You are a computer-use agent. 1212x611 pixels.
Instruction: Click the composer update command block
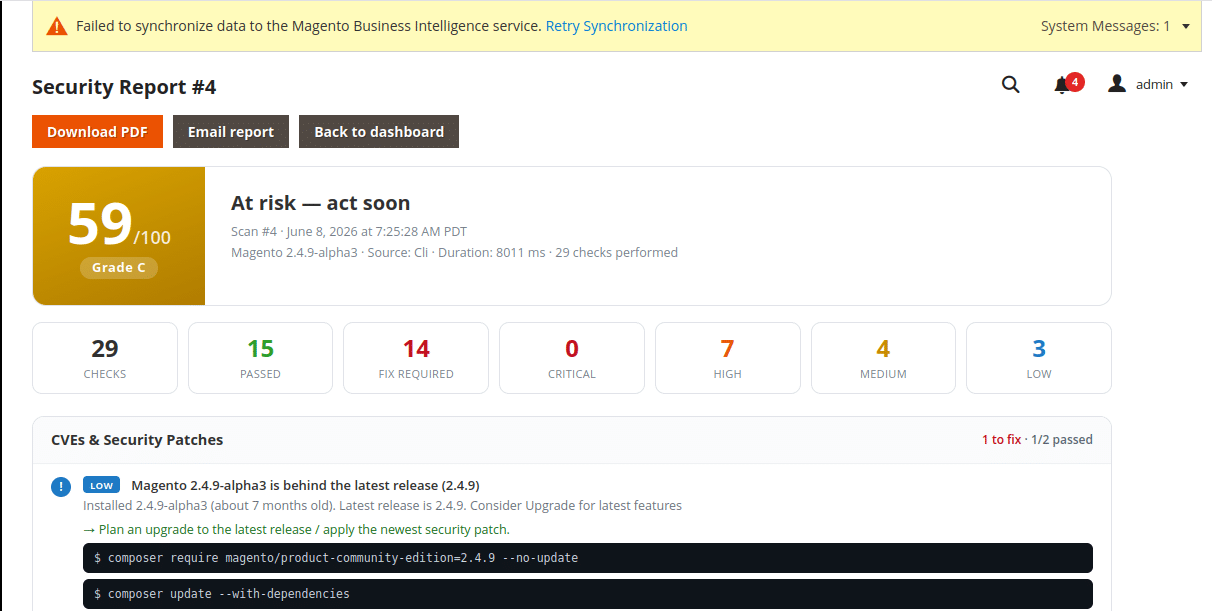click(x=588, y=594)
